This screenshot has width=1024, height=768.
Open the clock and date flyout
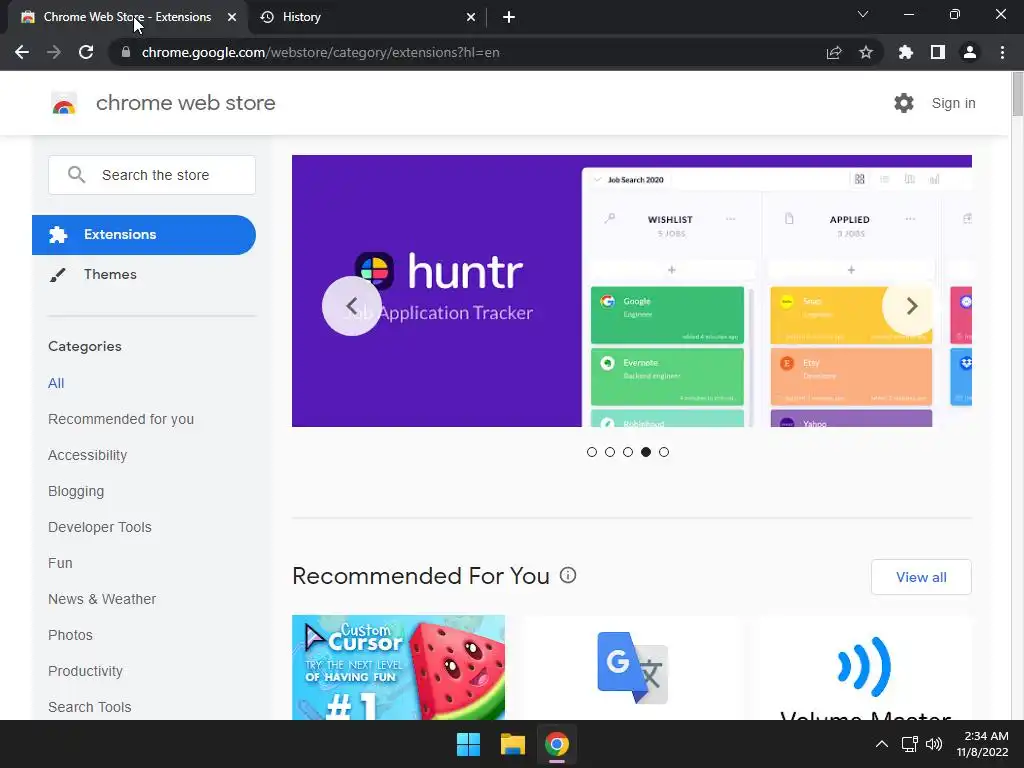point(983,744)
